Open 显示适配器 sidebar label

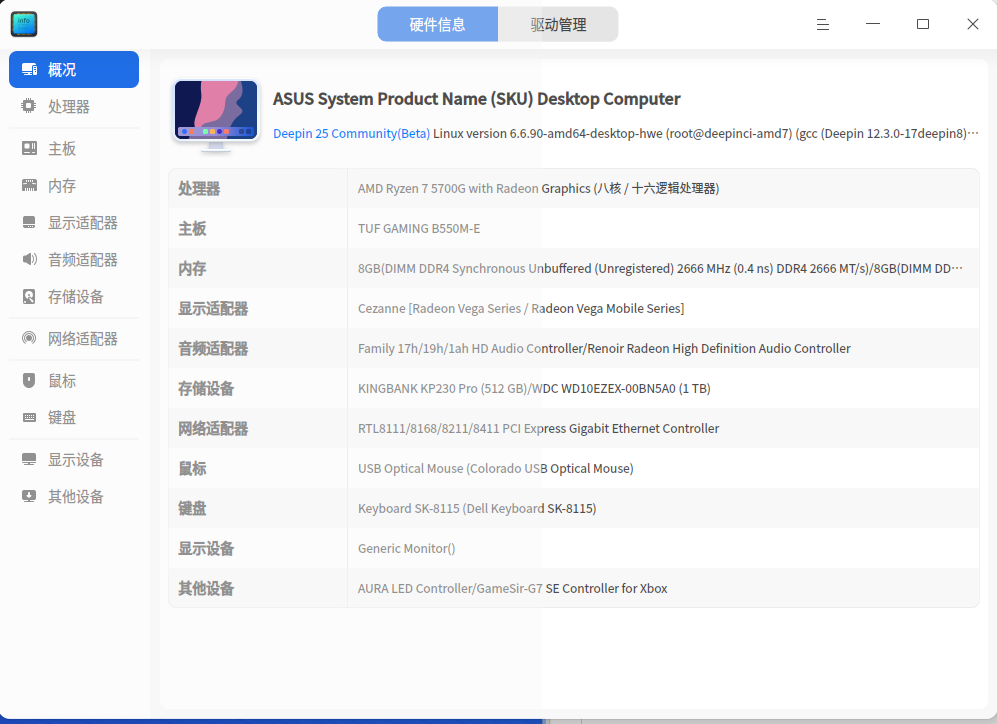[83, 222]
